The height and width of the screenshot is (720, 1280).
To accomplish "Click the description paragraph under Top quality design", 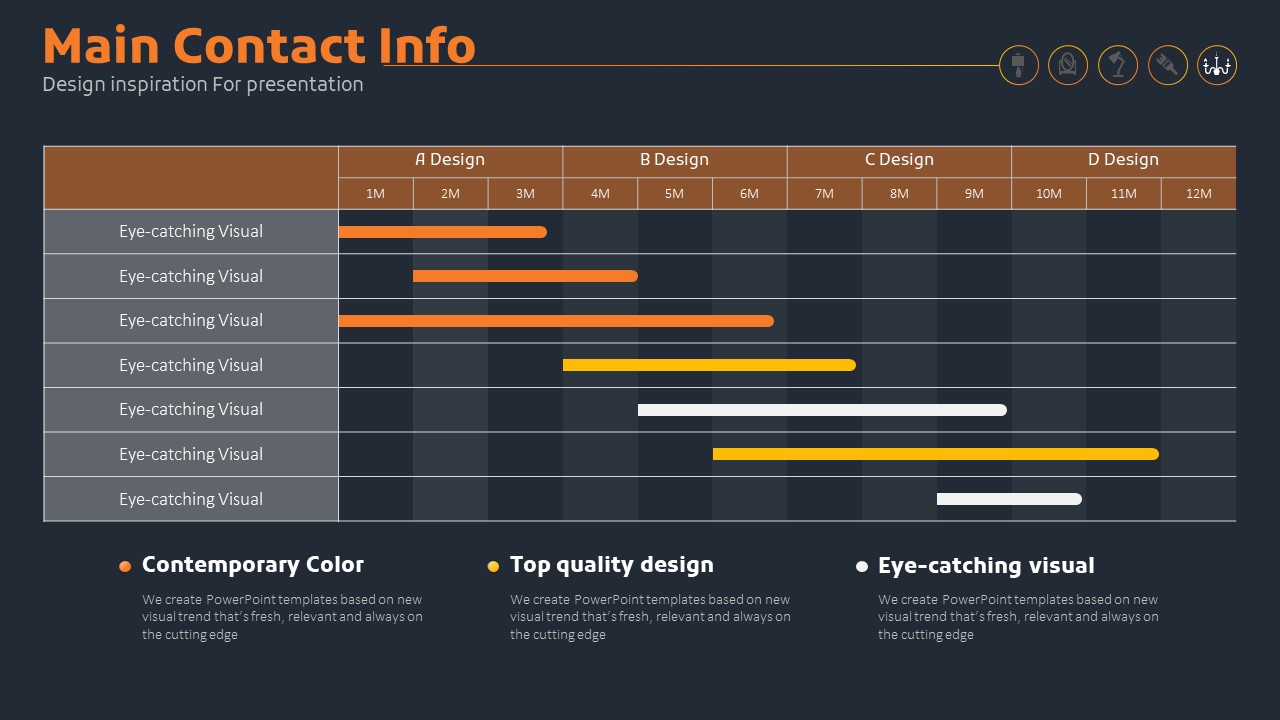I will [x=650, y=617].
